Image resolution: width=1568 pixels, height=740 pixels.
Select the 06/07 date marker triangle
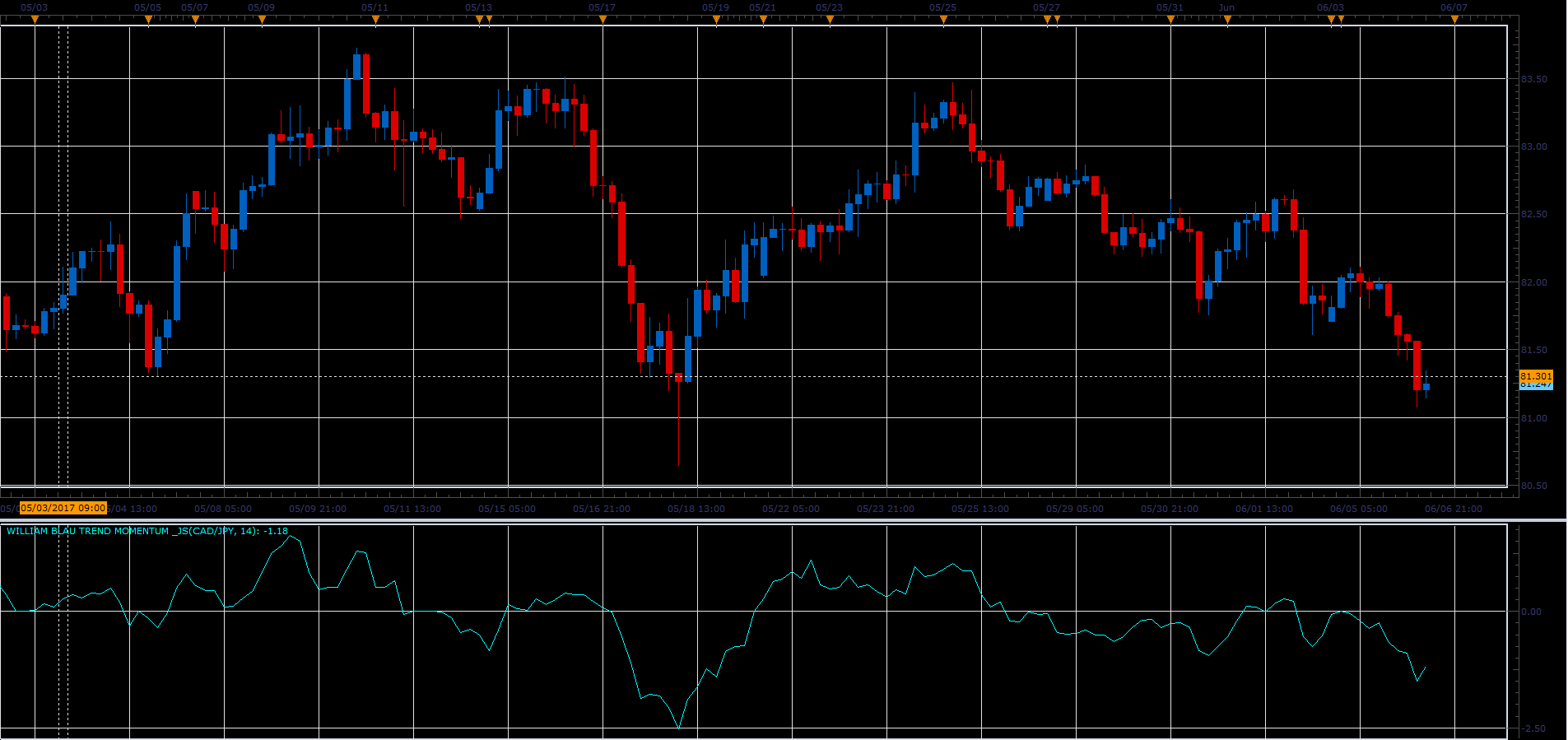point(1454,20)
